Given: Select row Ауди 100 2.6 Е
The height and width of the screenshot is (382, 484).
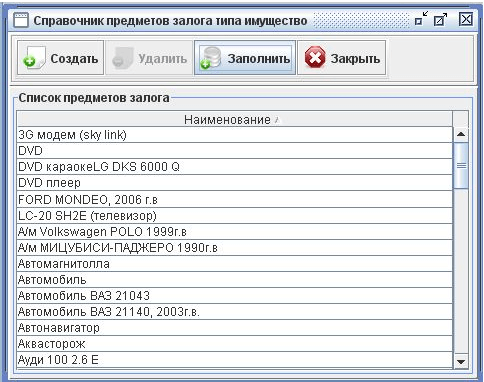Looking at the screenshot, I should click(235, 360).
